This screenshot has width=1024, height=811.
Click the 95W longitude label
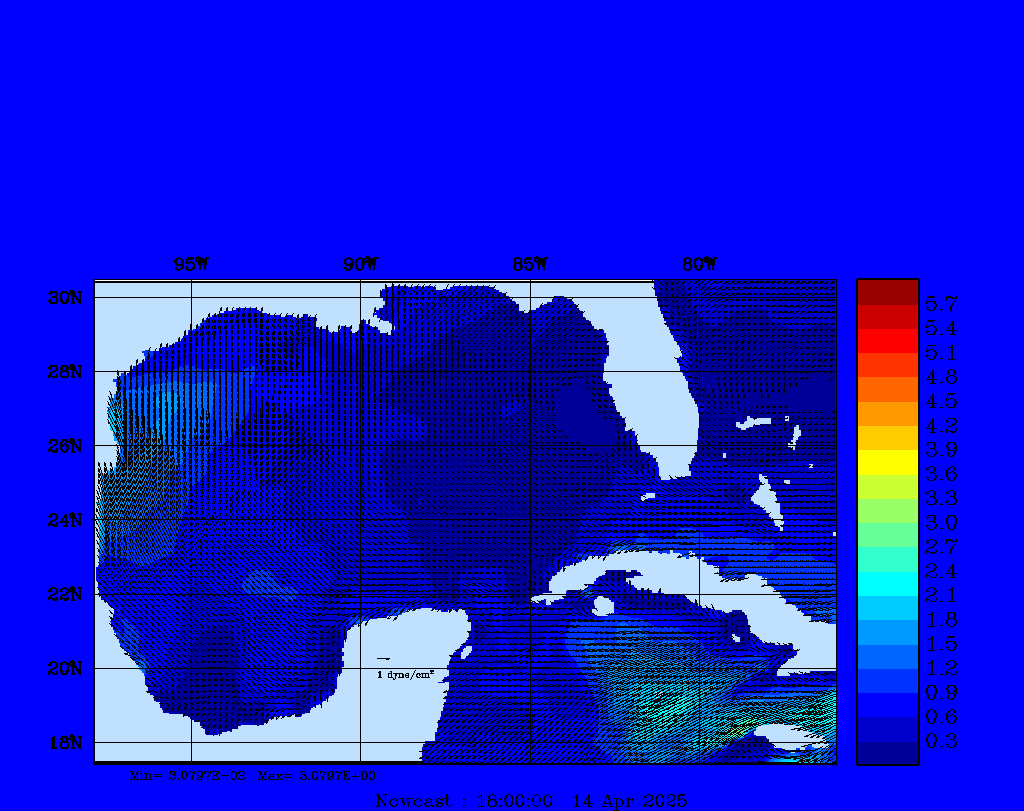[x=190, y=264]
